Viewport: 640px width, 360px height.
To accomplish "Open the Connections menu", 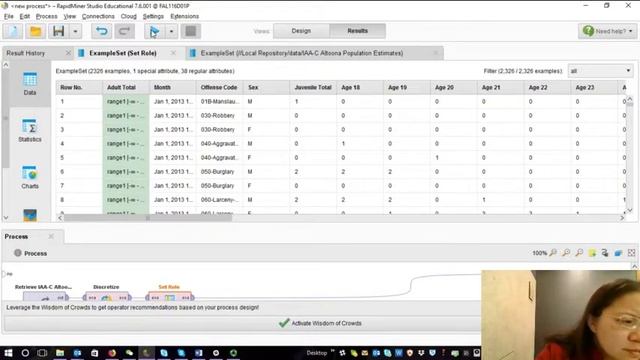I will pos(98,16).
